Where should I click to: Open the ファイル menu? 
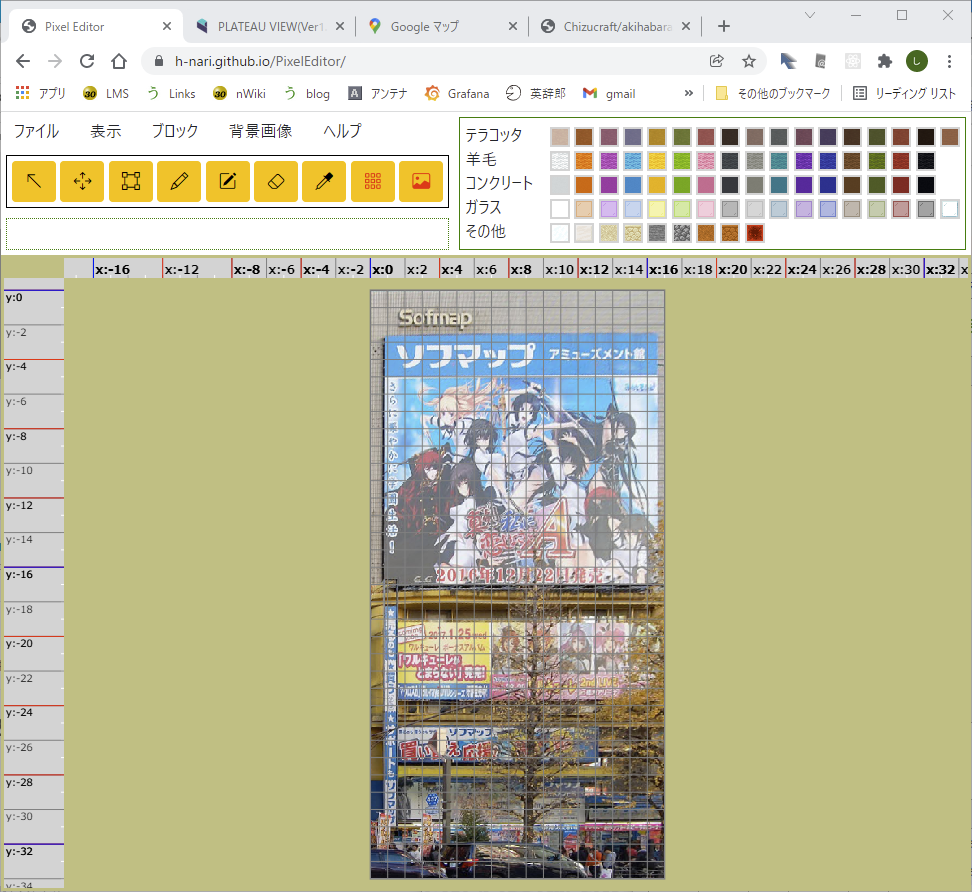pos(36,131)
